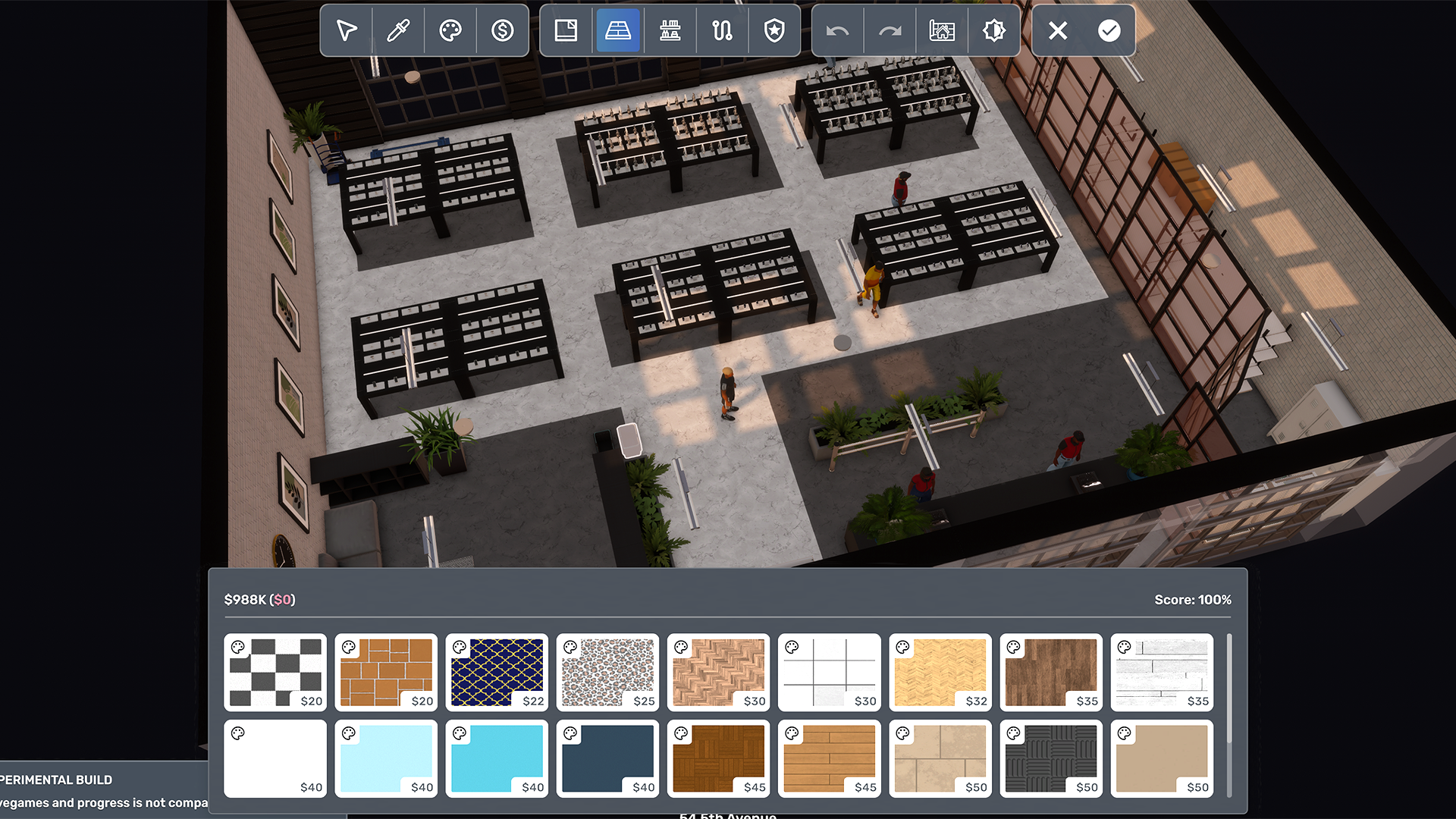Confirm build changes with checkmark
Screen dimensions: 1456x819
coord(1109,30)
